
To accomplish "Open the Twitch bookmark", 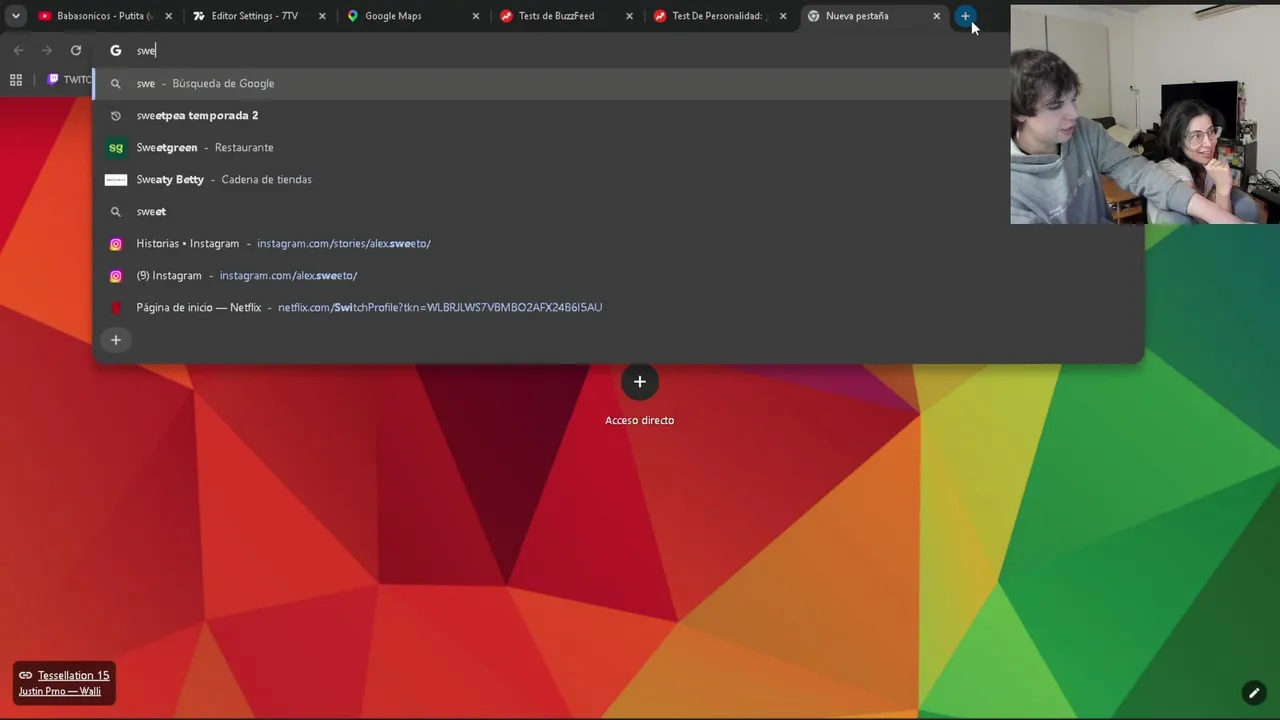I will click(69, 80).
